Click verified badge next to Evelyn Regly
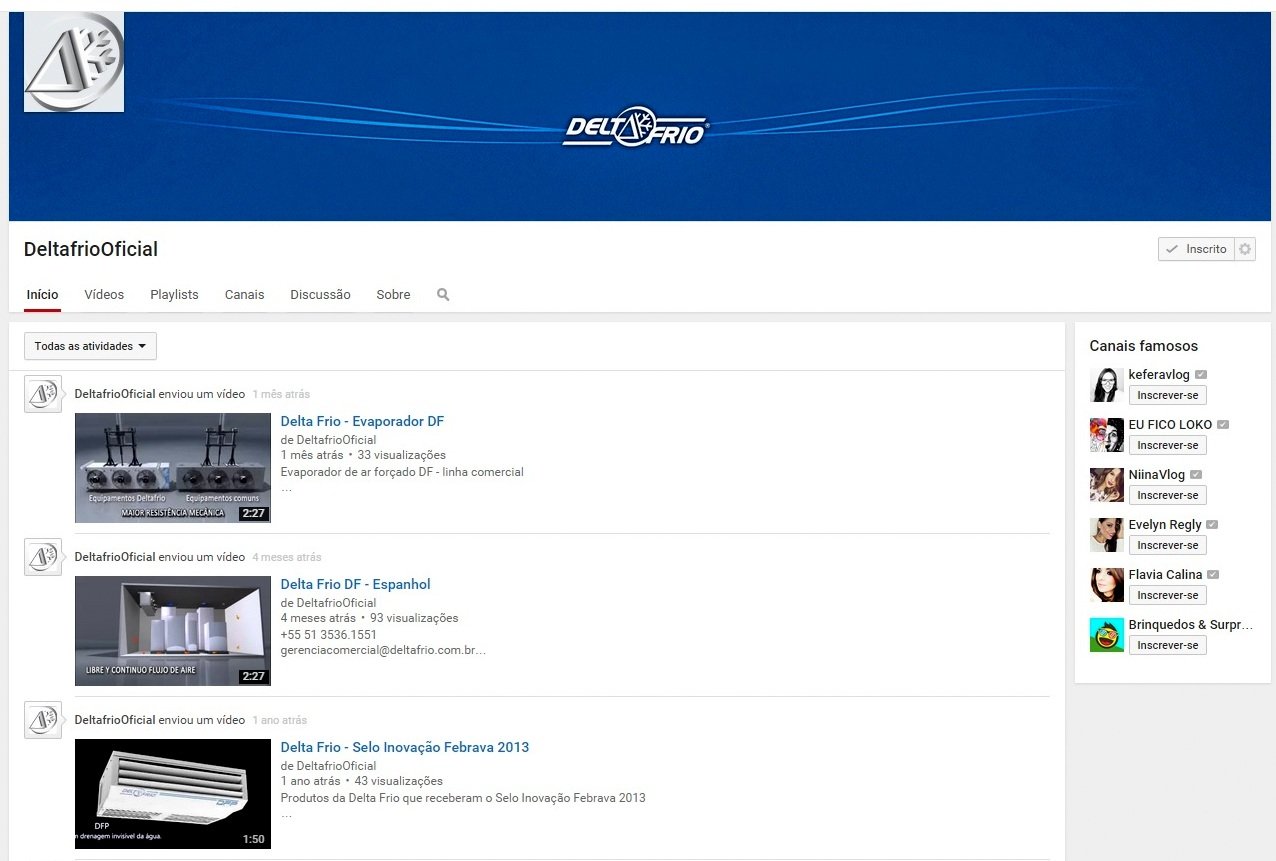The height and width of the screenshot is (861, 1276). (x=1212, y=525)
